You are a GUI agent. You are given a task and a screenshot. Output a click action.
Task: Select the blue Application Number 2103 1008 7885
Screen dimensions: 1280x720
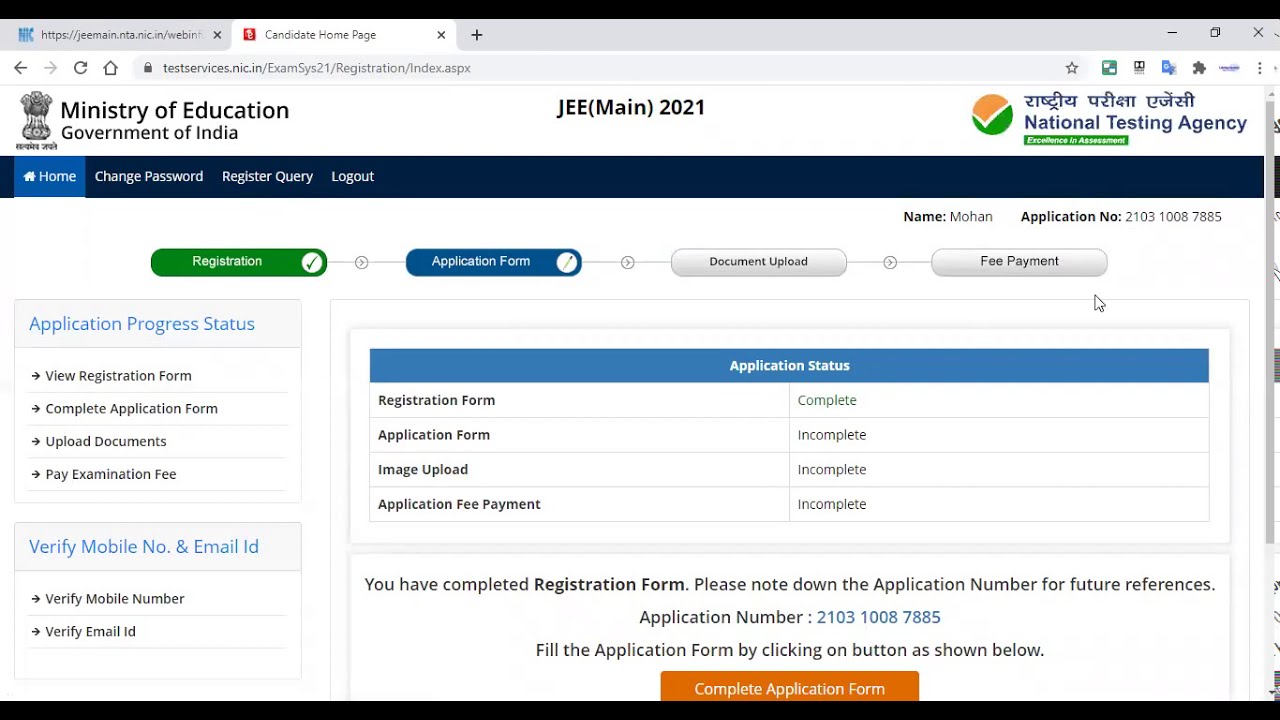878,617
